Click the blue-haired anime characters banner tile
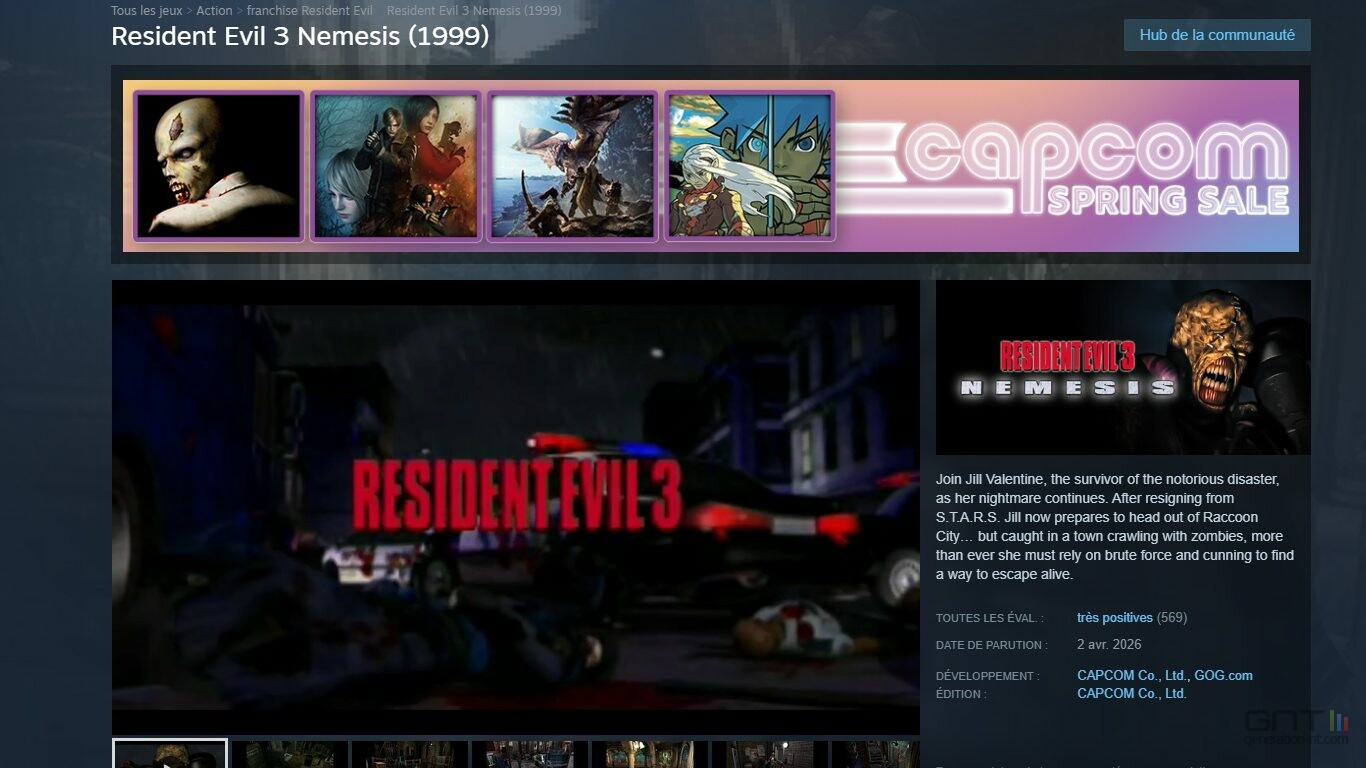The image size is (1366, 768). (748, 166)
